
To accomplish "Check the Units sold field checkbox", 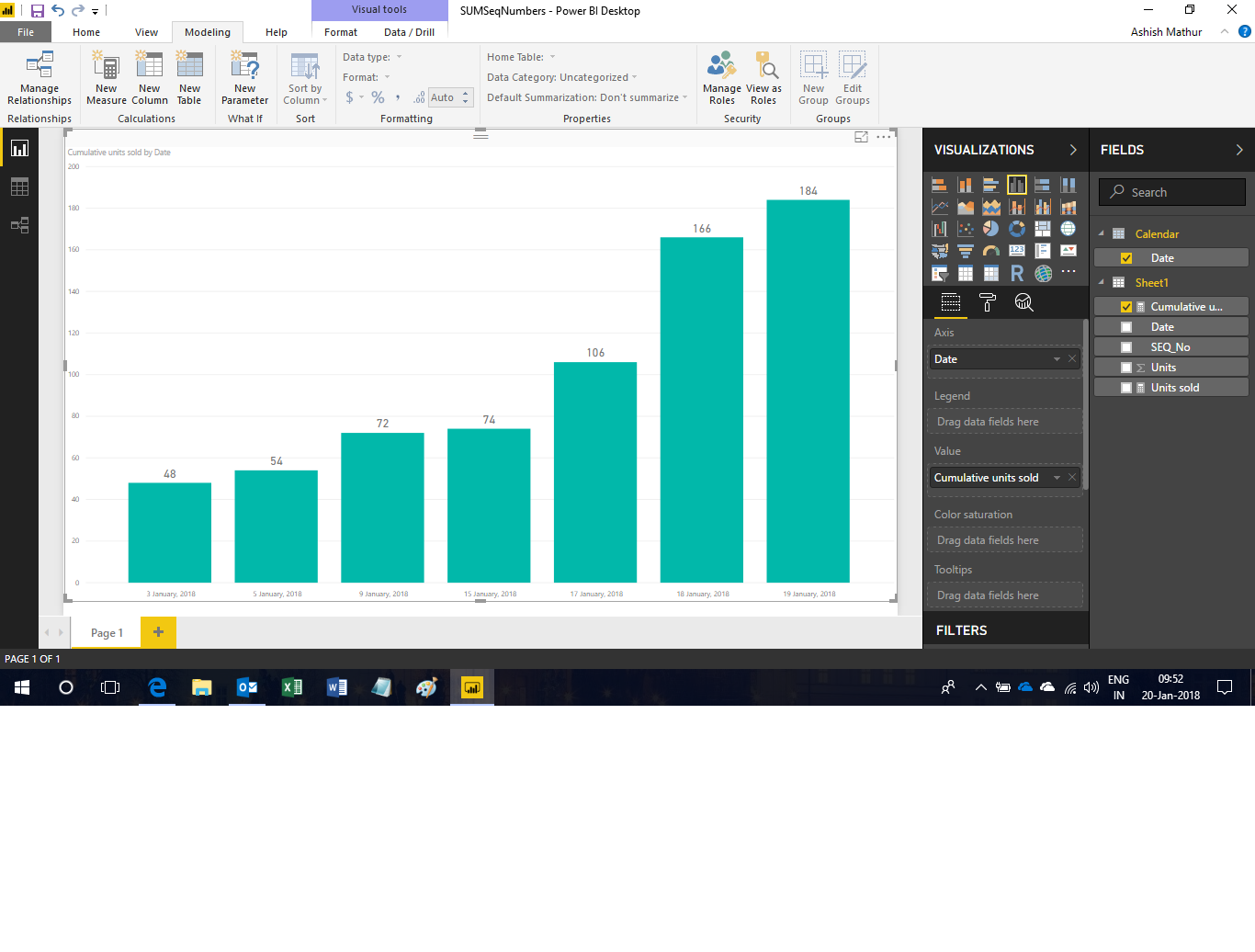I will [1126, 388].
